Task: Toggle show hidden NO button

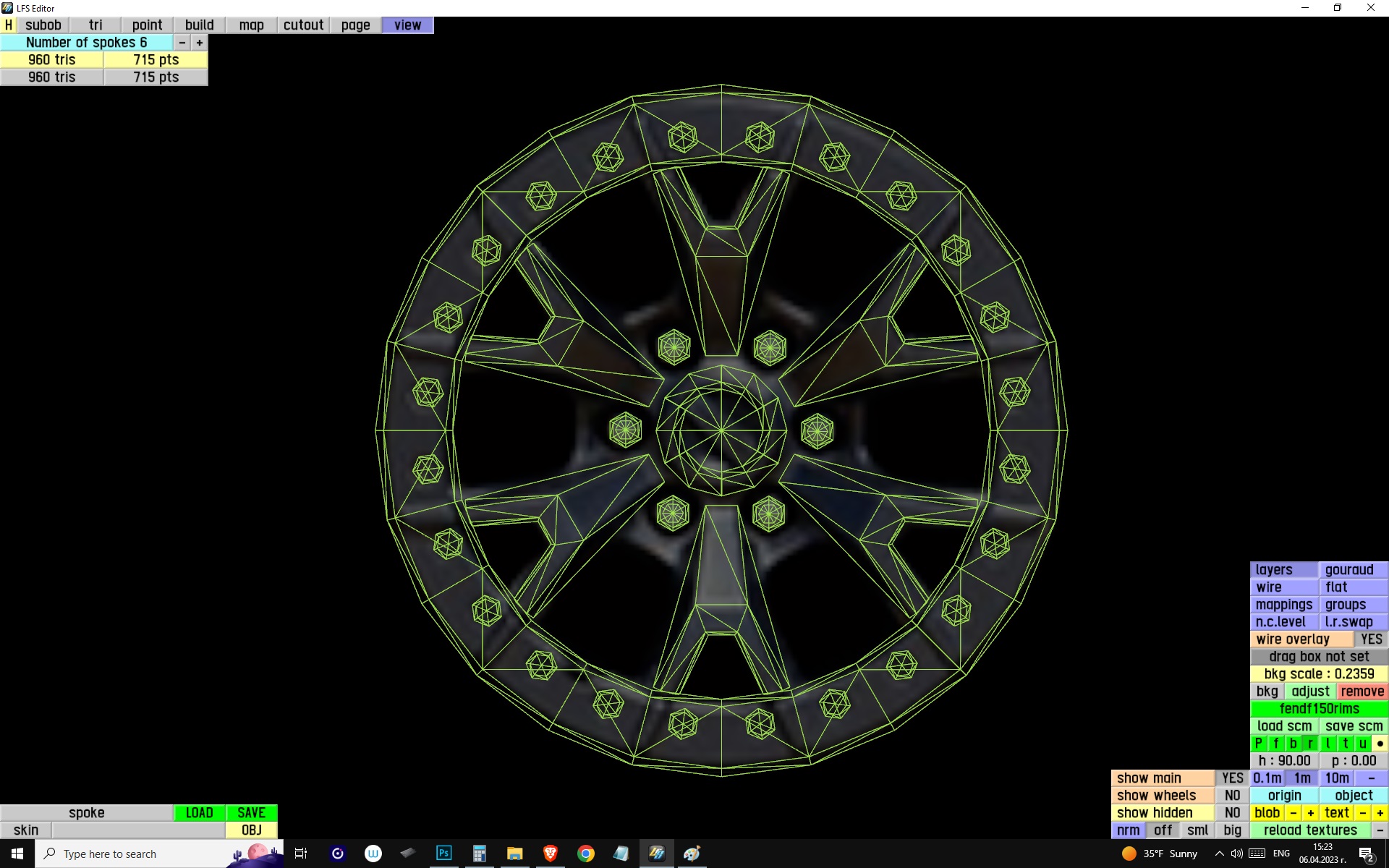Action: pos(1232,813)
